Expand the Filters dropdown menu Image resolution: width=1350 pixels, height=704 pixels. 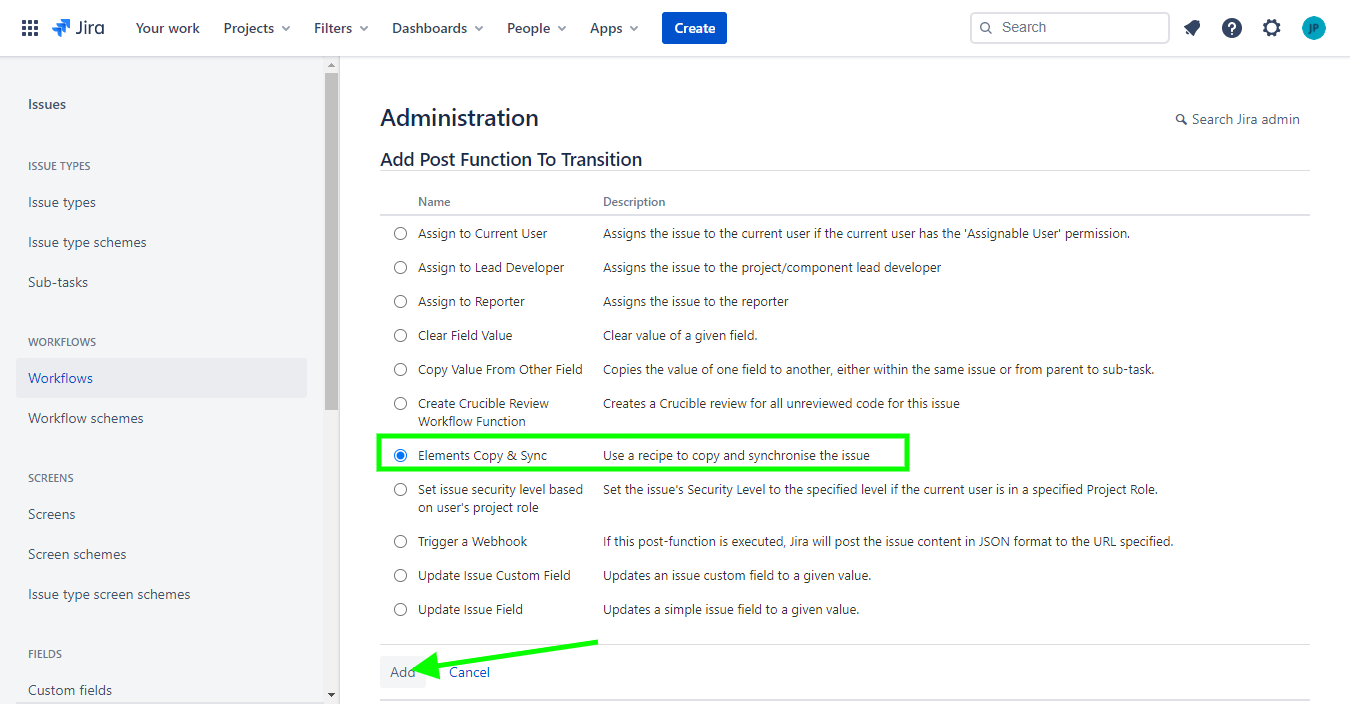(x=341, y=28)
